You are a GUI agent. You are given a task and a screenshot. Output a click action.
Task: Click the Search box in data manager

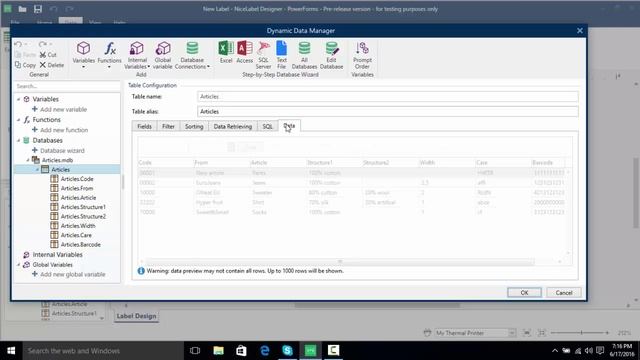[x=67, y=86]
